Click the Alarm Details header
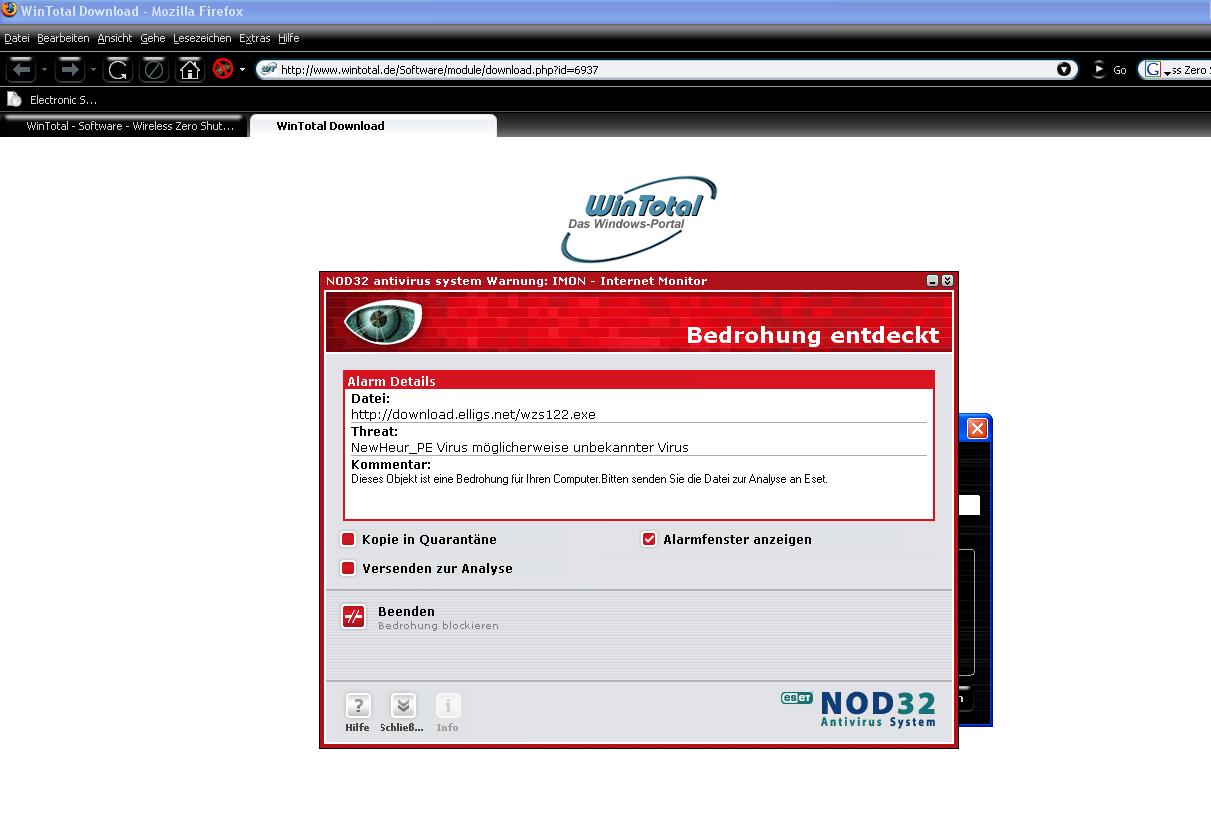Screen dimensions: 1211x828 [x=639, y=381]
